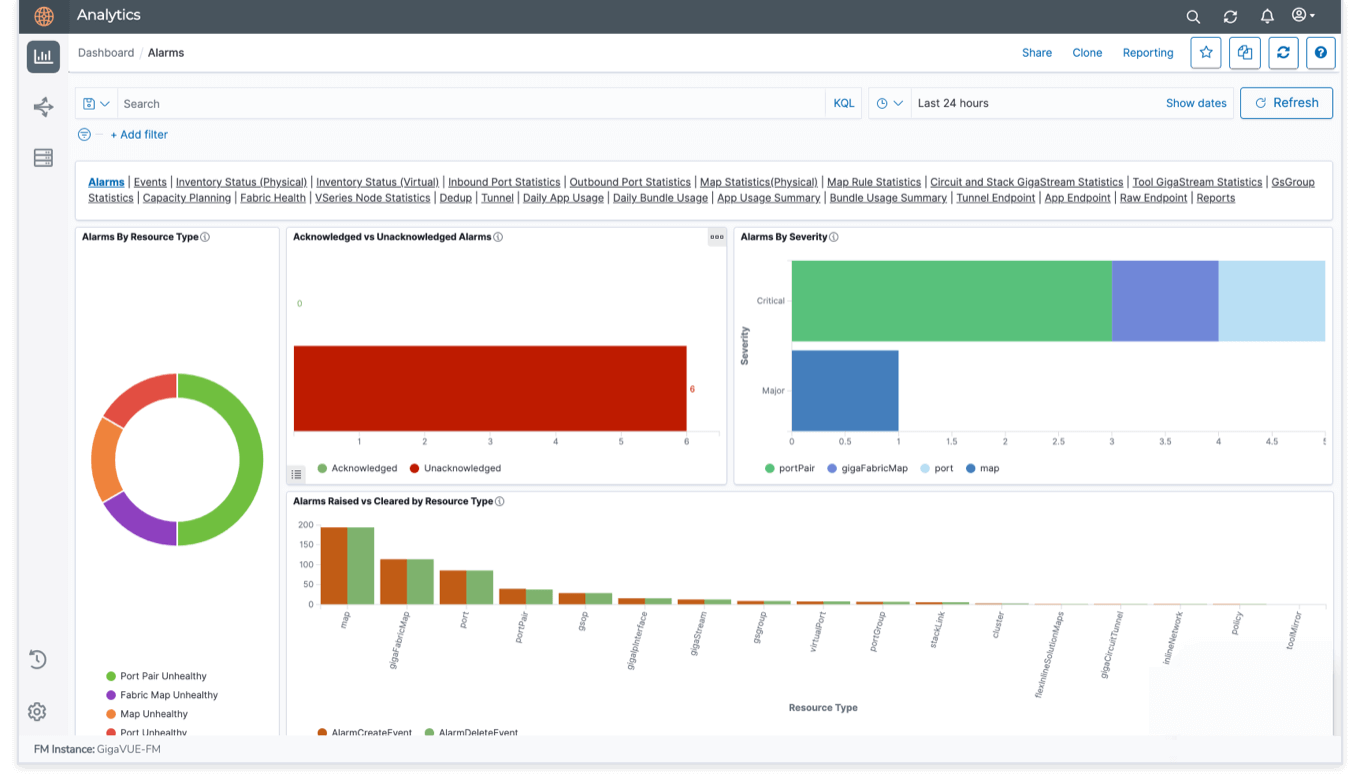Click + Add filter
The height and width of the screenshot is (780, 1360).
click(139, 134)
